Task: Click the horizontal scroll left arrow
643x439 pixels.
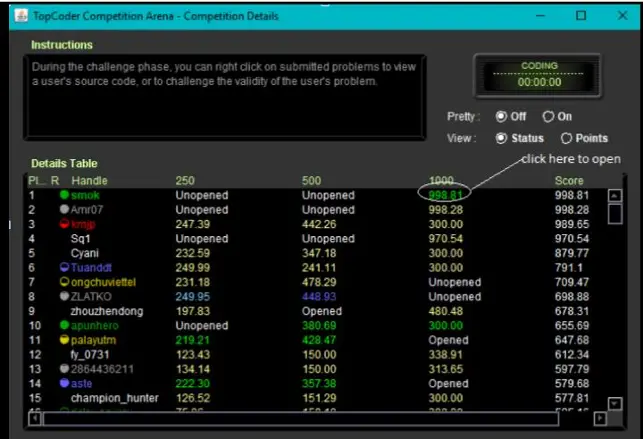Action: 35,419
